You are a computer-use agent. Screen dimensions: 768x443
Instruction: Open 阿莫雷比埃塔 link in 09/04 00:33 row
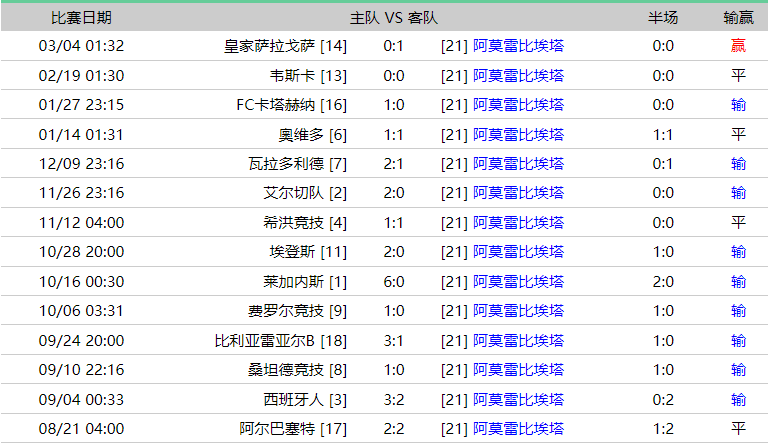[x=518, y=399]
